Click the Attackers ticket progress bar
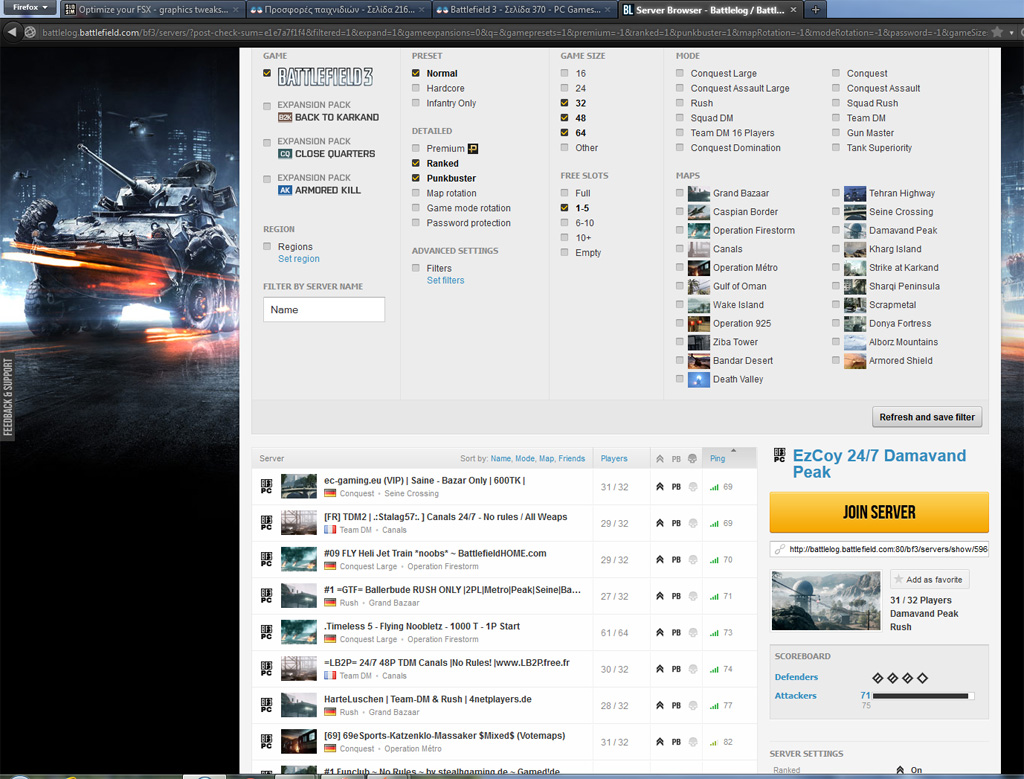 [923, 696]
